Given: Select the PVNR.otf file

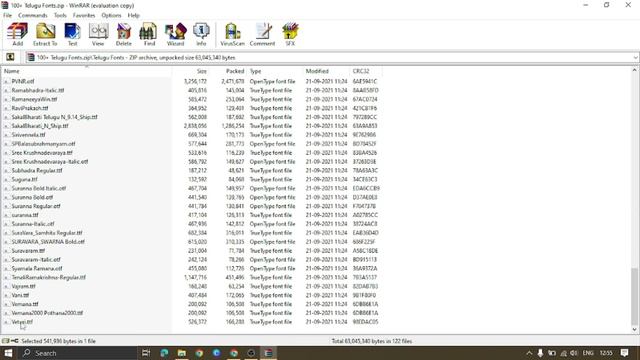Looking at the screenshot, I should point(23,81).
